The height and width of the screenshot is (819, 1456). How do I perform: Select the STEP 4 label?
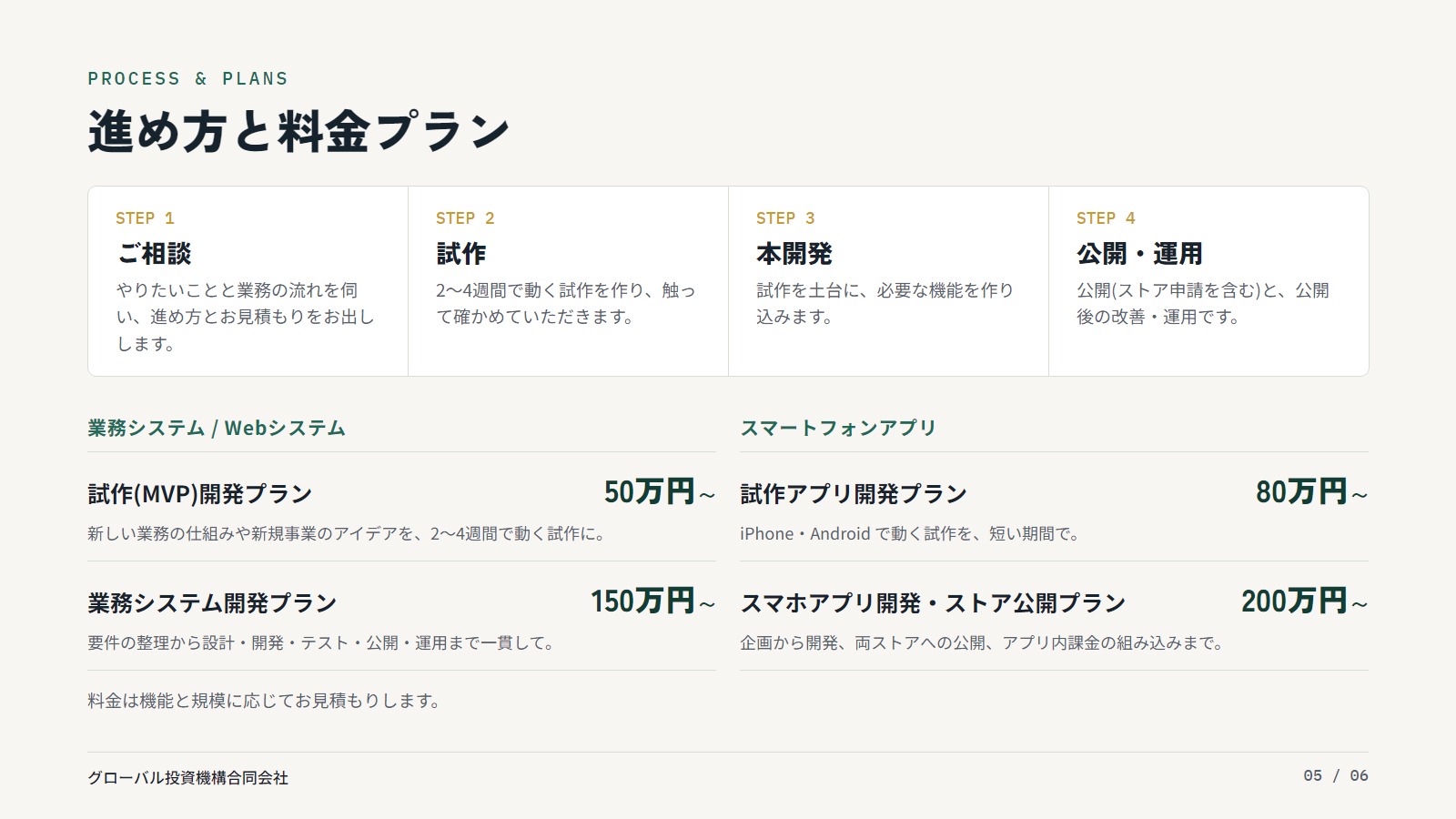(x=1106, y=218)
